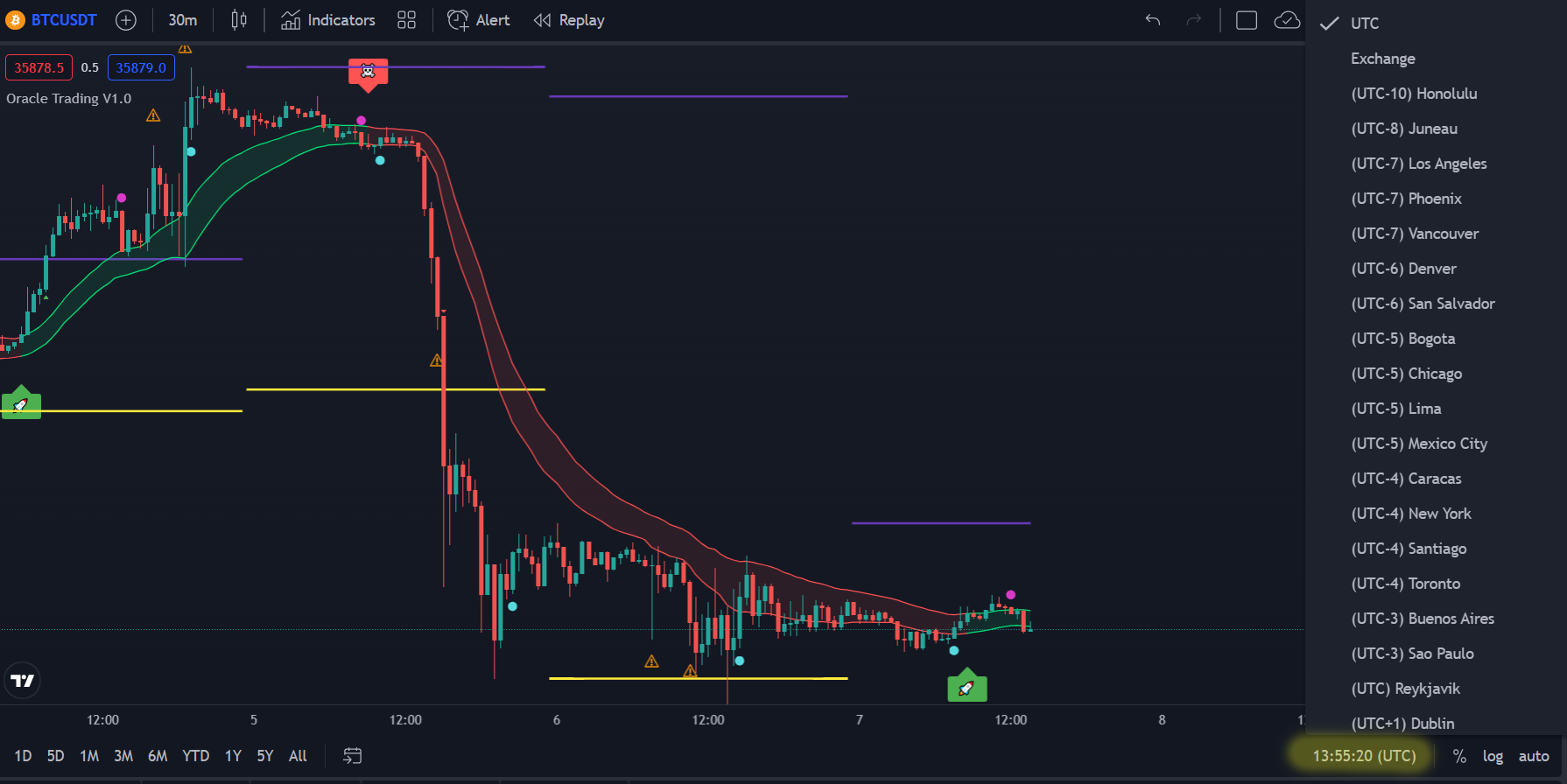Select (UTC-4) New York timezone
The width and height of the screenshot is (1567, 784).
click(x=1410, y=514)
